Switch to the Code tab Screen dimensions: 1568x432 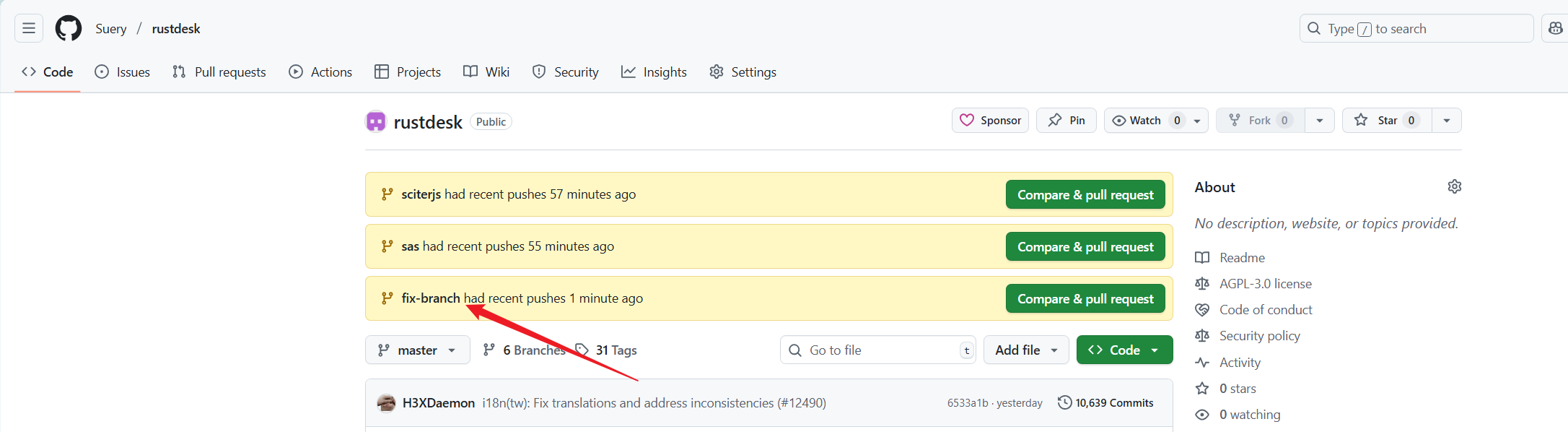coord(48,72)
